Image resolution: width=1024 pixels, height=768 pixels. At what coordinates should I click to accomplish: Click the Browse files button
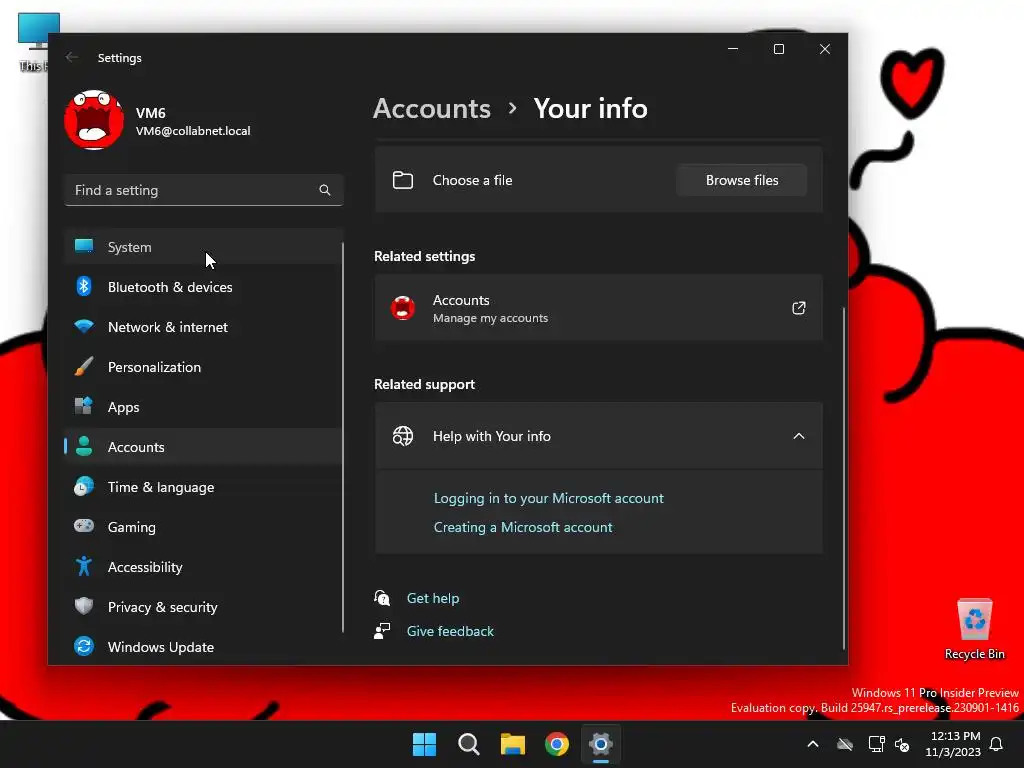pyautogui.click(x=741, y=180)
